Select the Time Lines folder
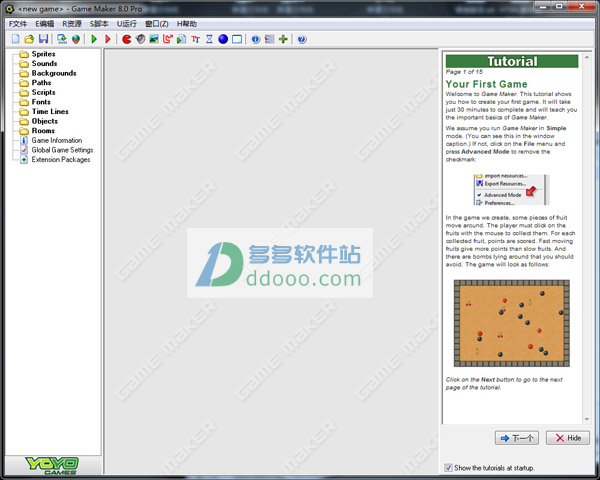The image size is (600, 480). (x=50, y=111)
